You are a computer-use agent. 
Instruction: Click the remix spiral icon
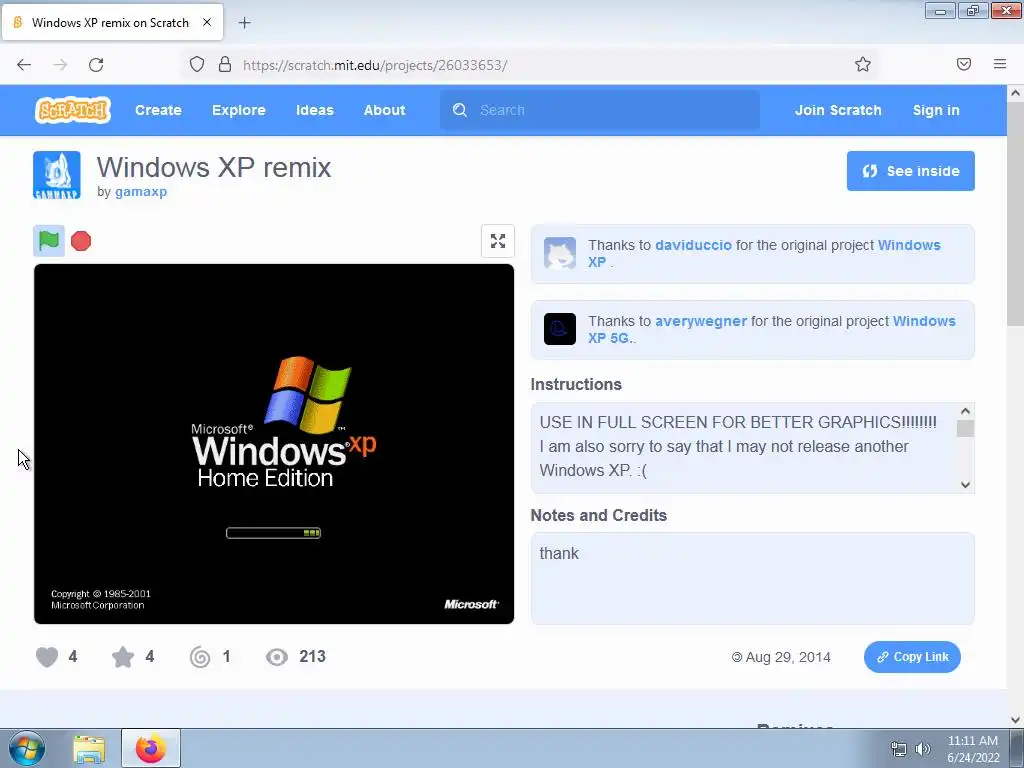coord(200,657)
